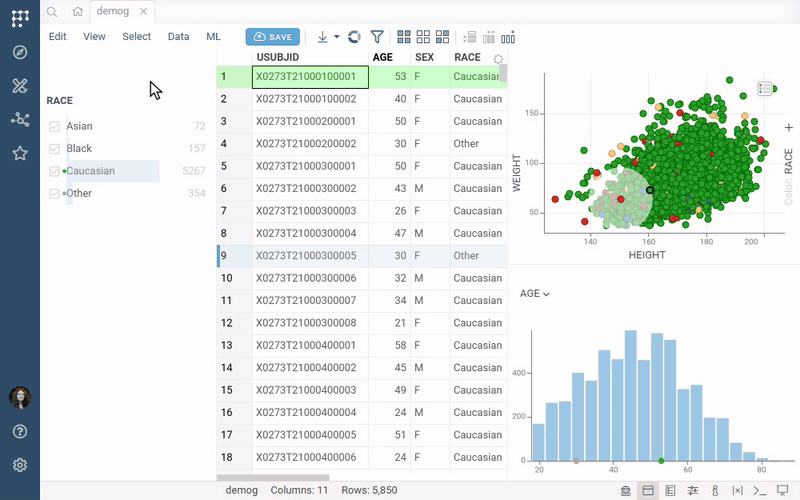Click the add columns icon in toolbar
Screen dimensions: 800x500
coord(489,37)
